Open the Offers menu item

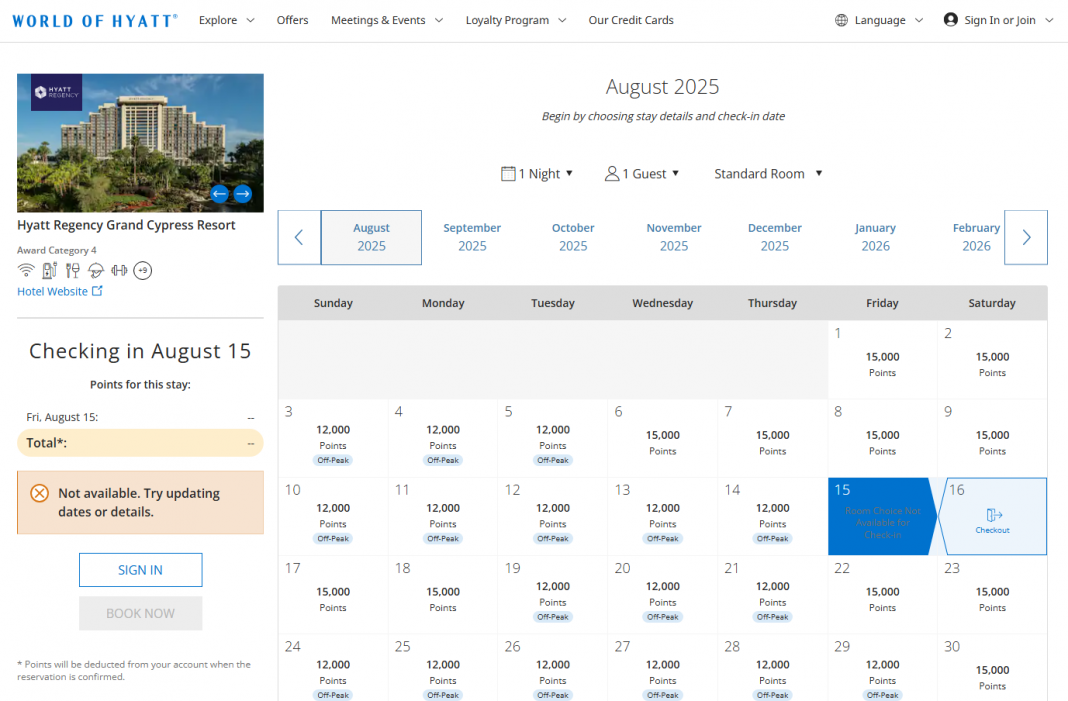pyautogui.click(x=292, y=19)
